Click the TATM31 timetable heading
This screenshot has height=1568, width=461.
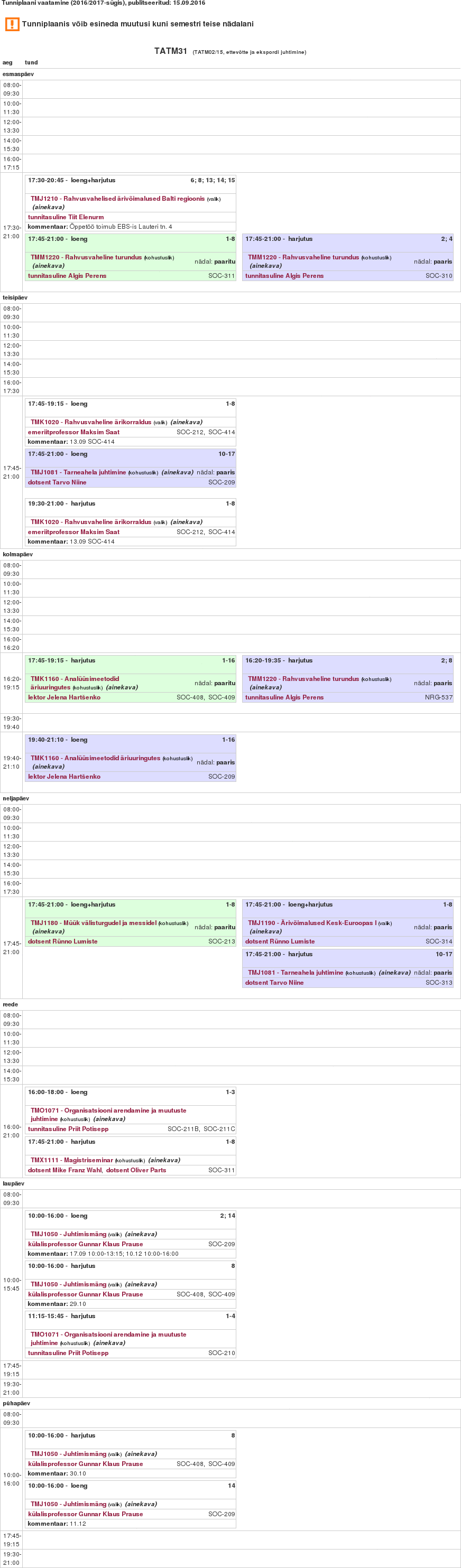[171, 51]
